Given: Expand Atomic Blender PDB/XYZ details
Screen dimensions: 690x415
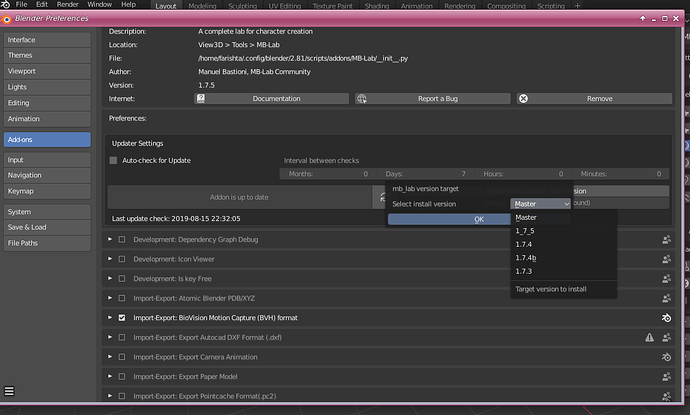Looking at the screenshot, I should [x=110, y=298].
